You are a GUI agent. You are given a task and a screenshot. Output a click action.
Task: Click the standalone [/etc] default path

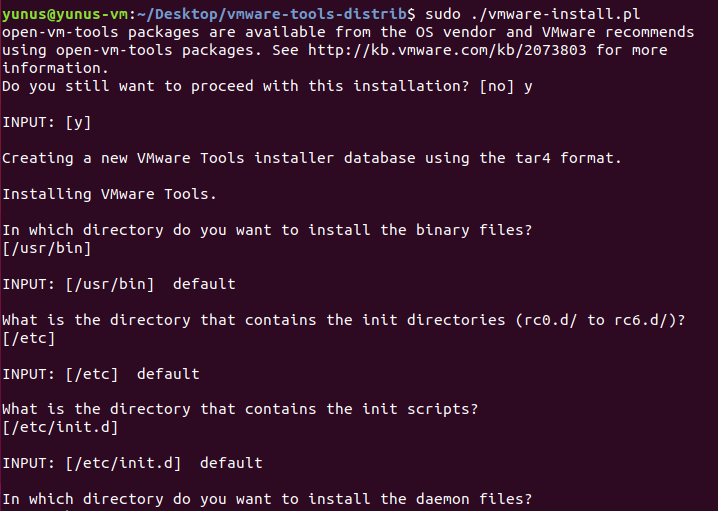point(29,338)
